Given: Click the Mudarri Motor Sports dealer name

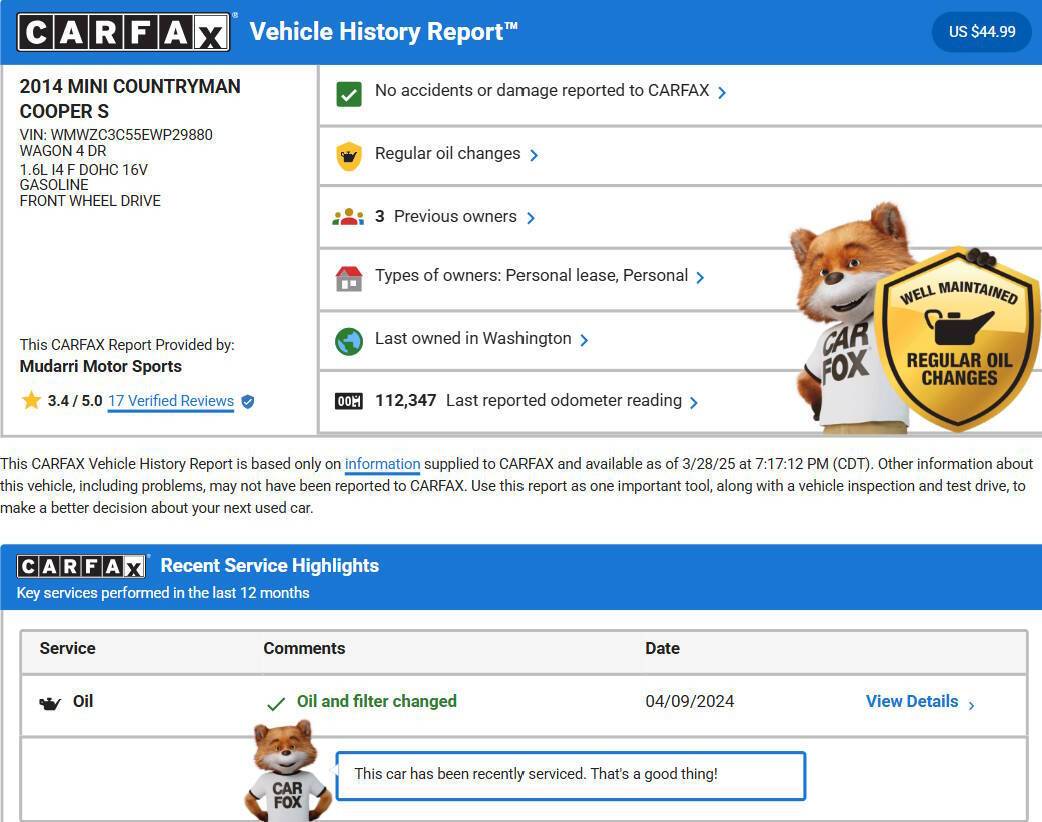Looking at the screenshot, I should (100, 366).
